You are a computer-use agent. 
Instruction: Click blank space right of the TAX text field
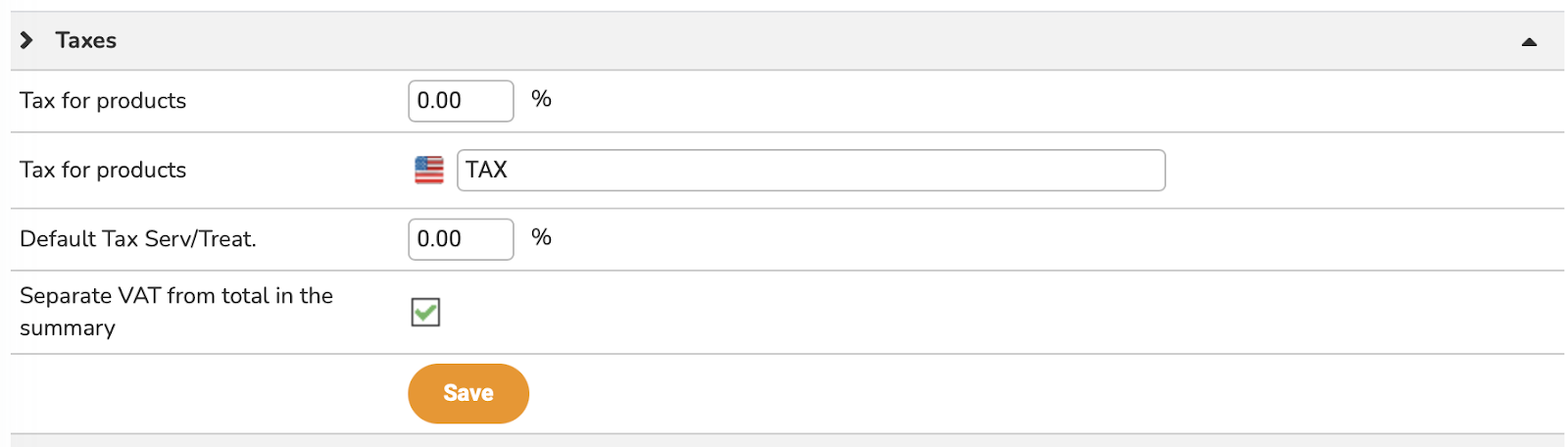point(1362,171)
